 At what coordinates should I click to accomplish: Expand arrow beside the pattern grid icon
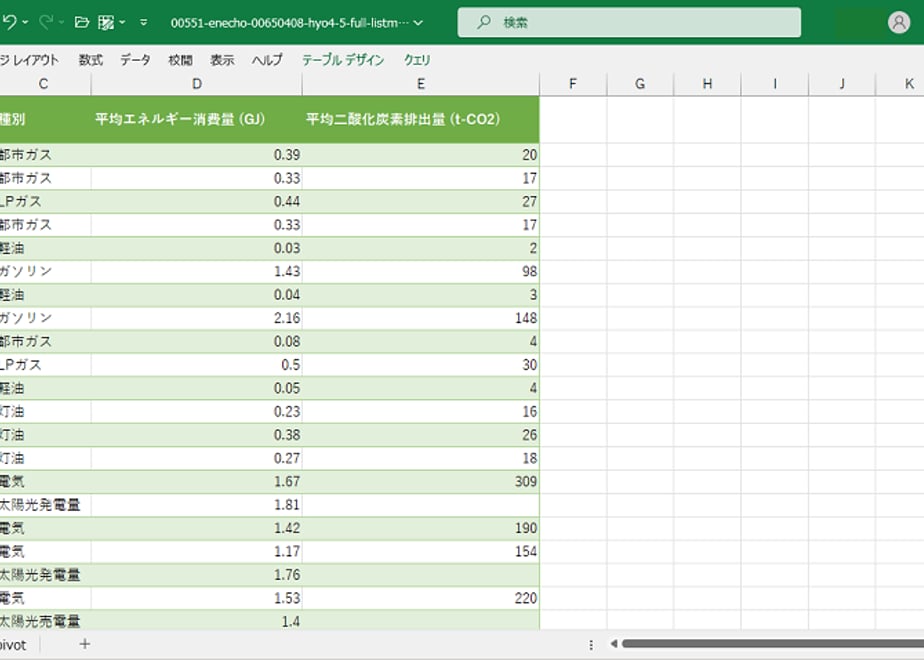[122, 22]
